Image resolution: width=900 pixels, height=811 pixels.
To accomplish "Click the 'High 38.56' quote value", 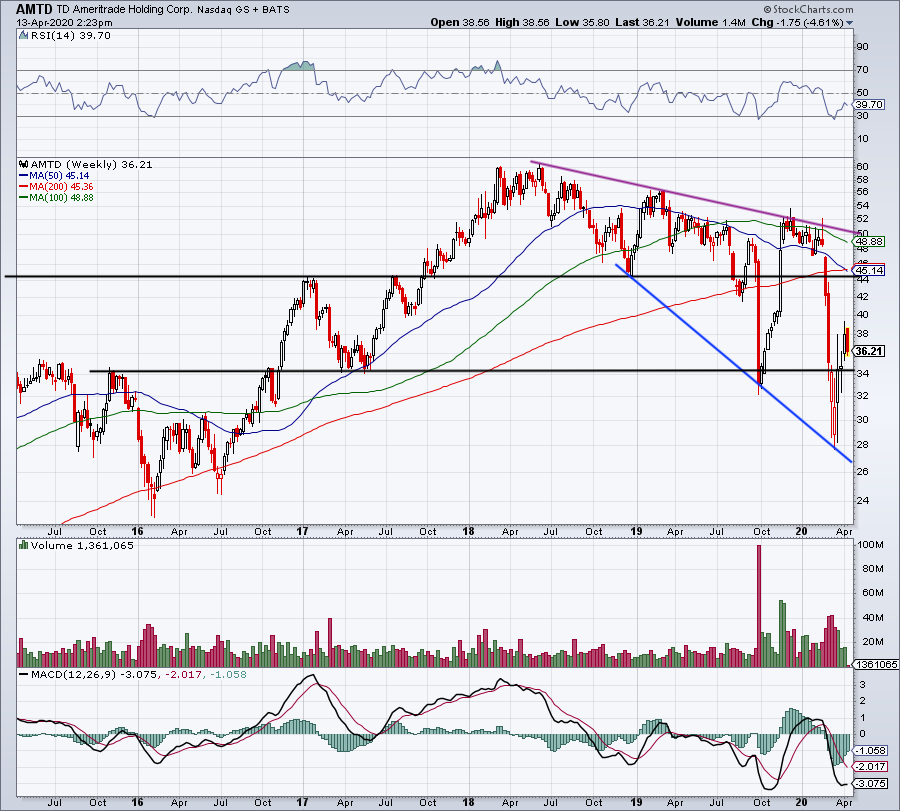I will coord(522,22).
